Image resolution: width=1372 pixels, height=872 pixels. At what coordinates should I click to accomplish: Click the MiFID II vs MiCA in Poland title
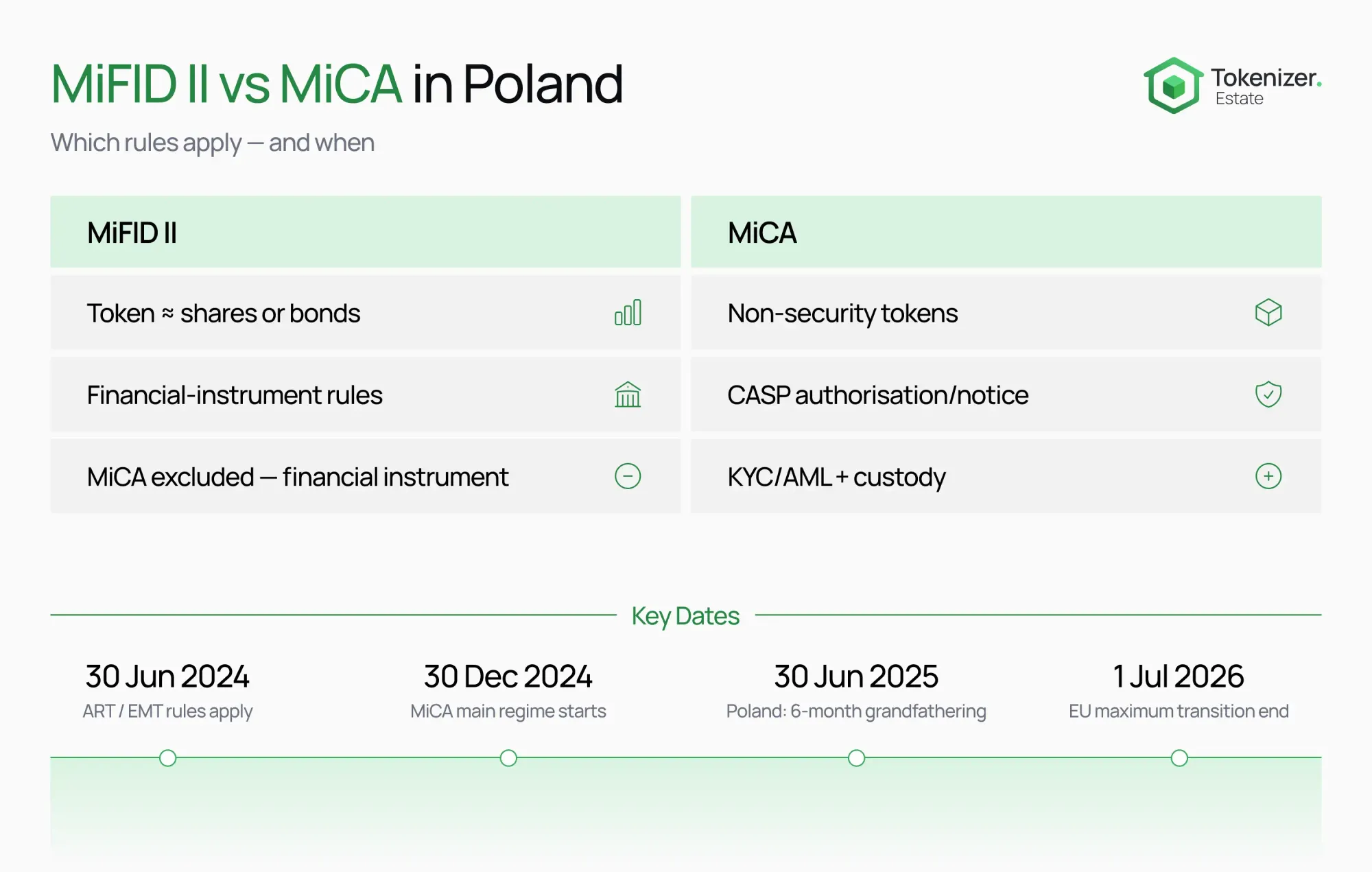coord(337,84)
